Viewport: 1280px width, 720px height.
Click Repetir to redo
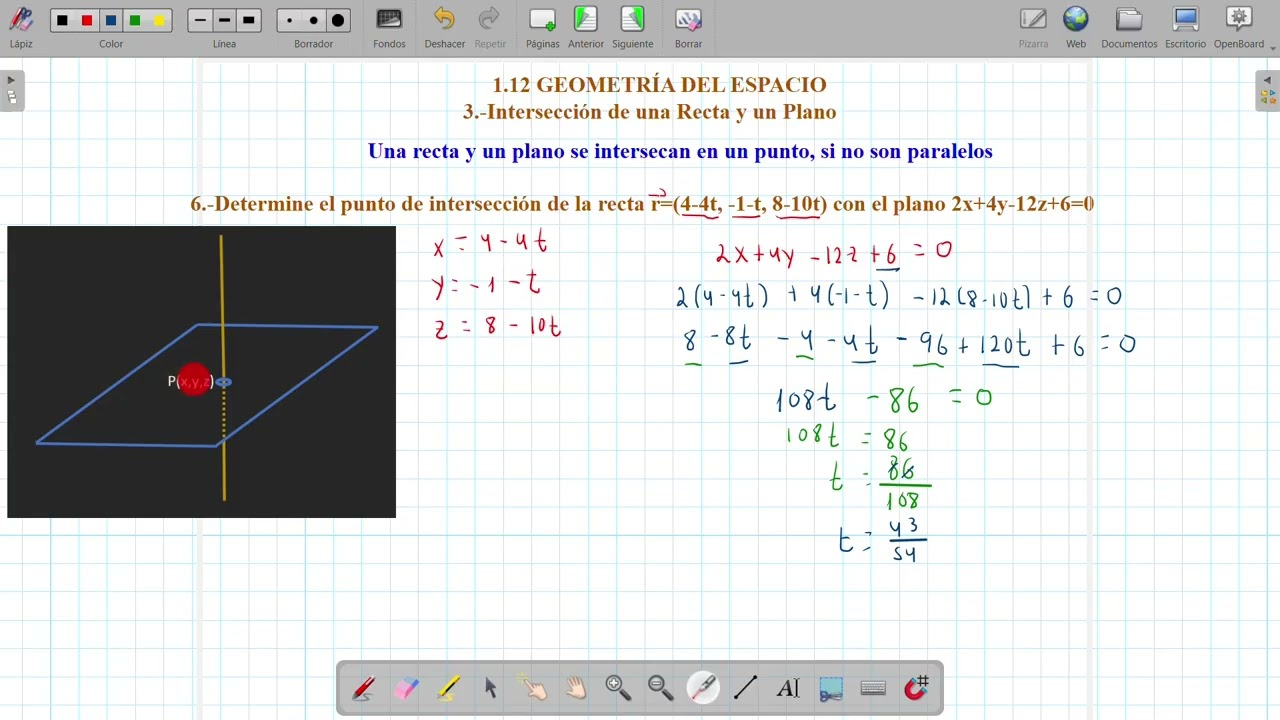point(490,26)
